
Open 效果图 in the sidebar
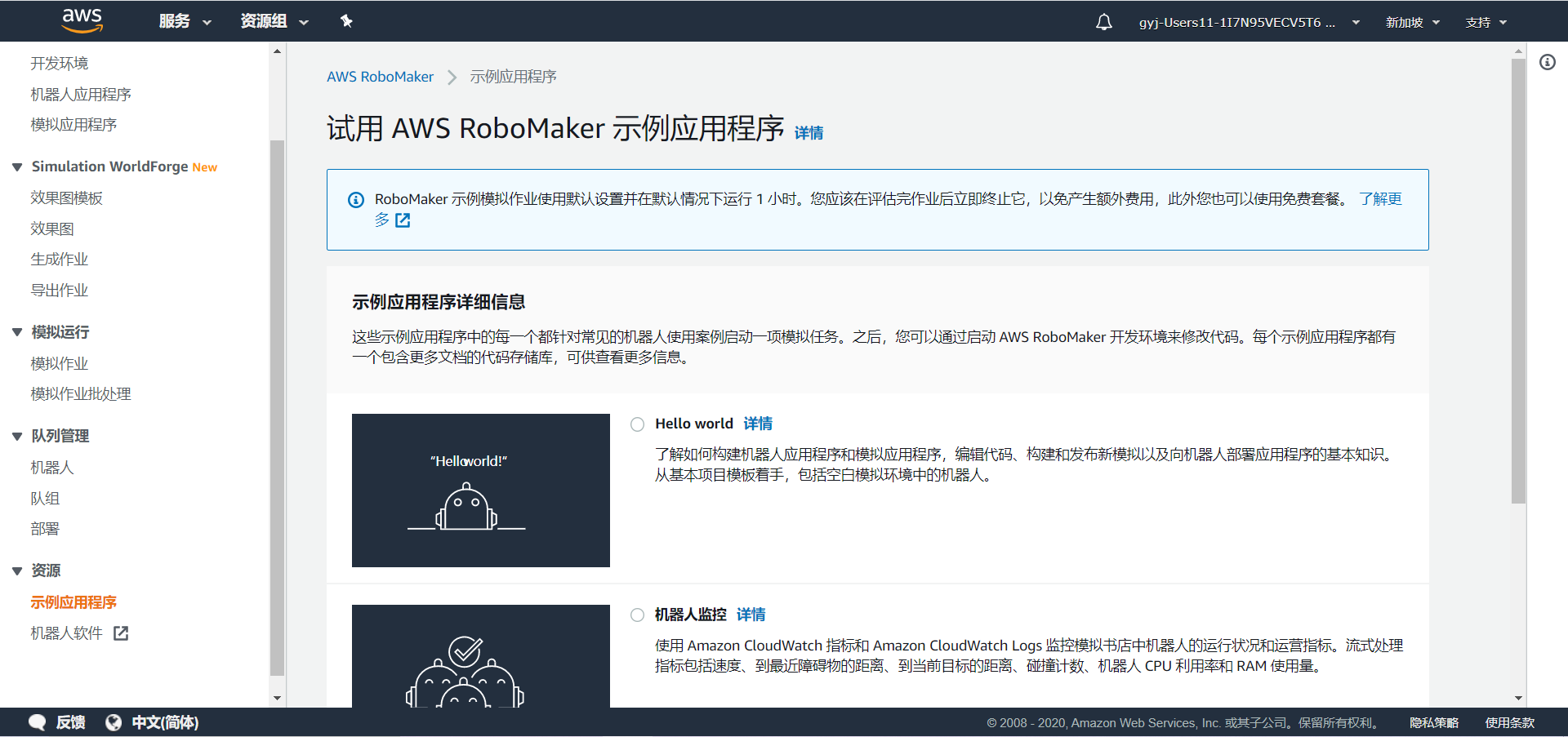click(x=52, y=229)
